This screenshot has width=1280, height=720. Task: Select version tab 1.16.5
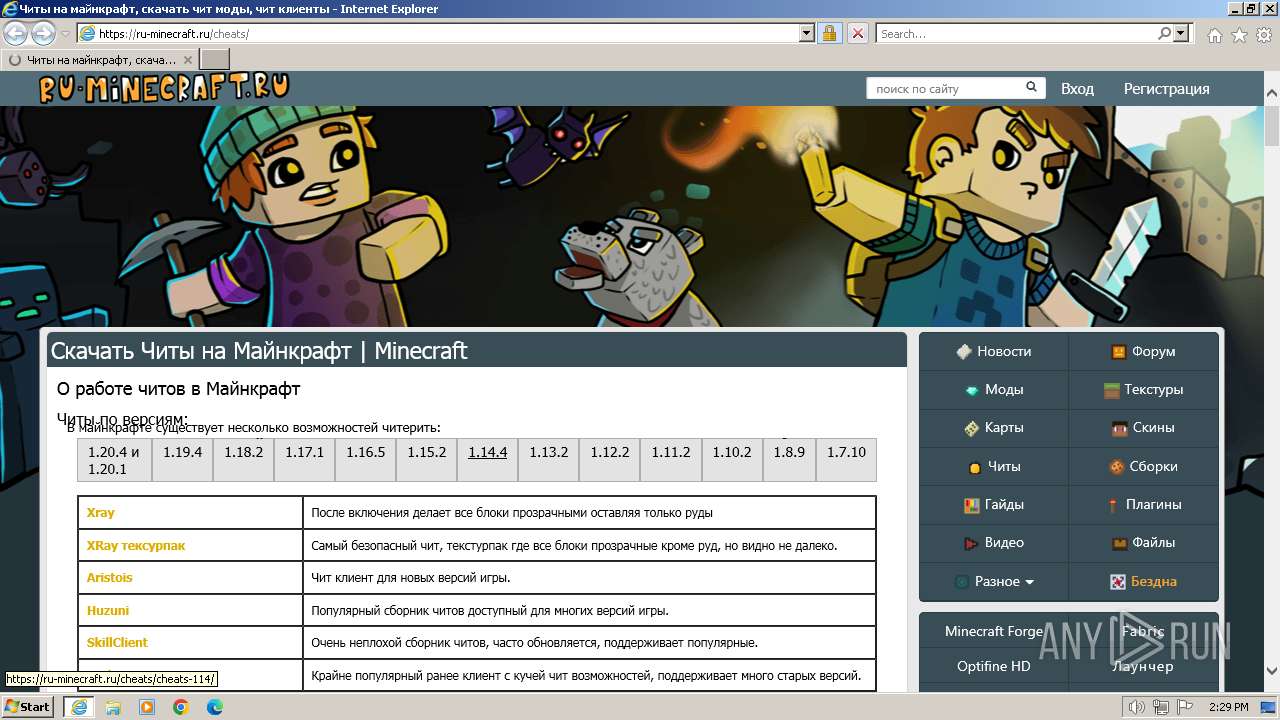point(365,460)
